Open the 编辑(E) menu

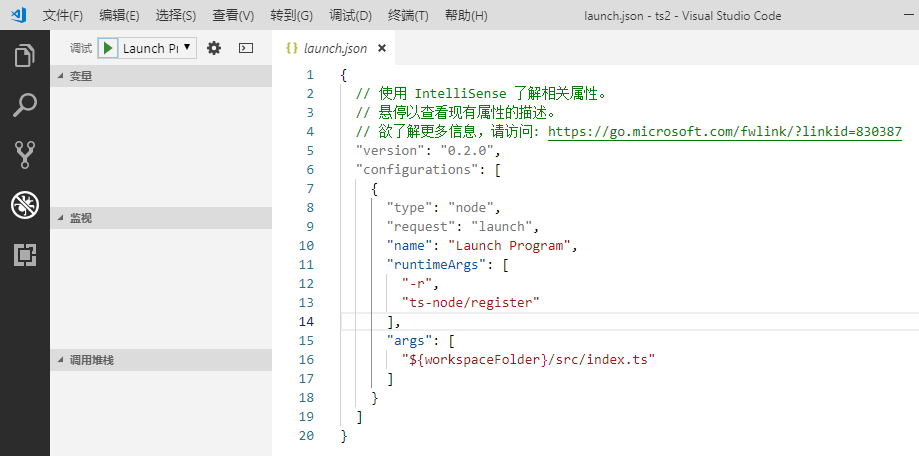(119, 16)
